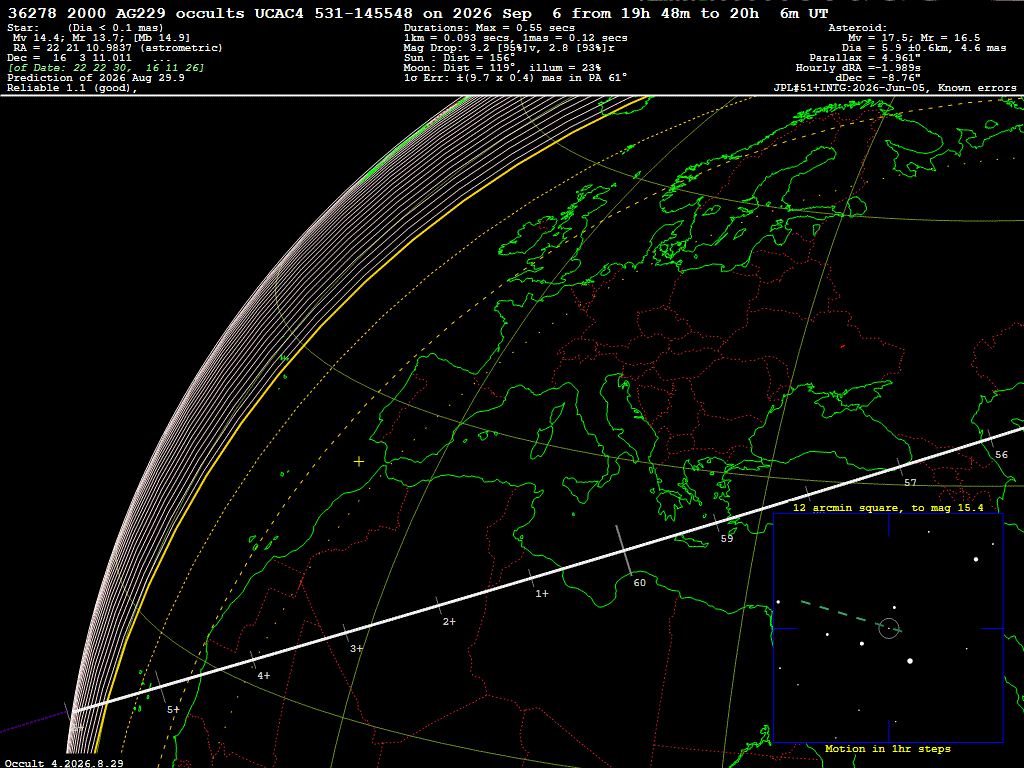Click the 'Motion in 1hr steps' caption
This screenshot has height=768, width=1024.
coord(888,748)
